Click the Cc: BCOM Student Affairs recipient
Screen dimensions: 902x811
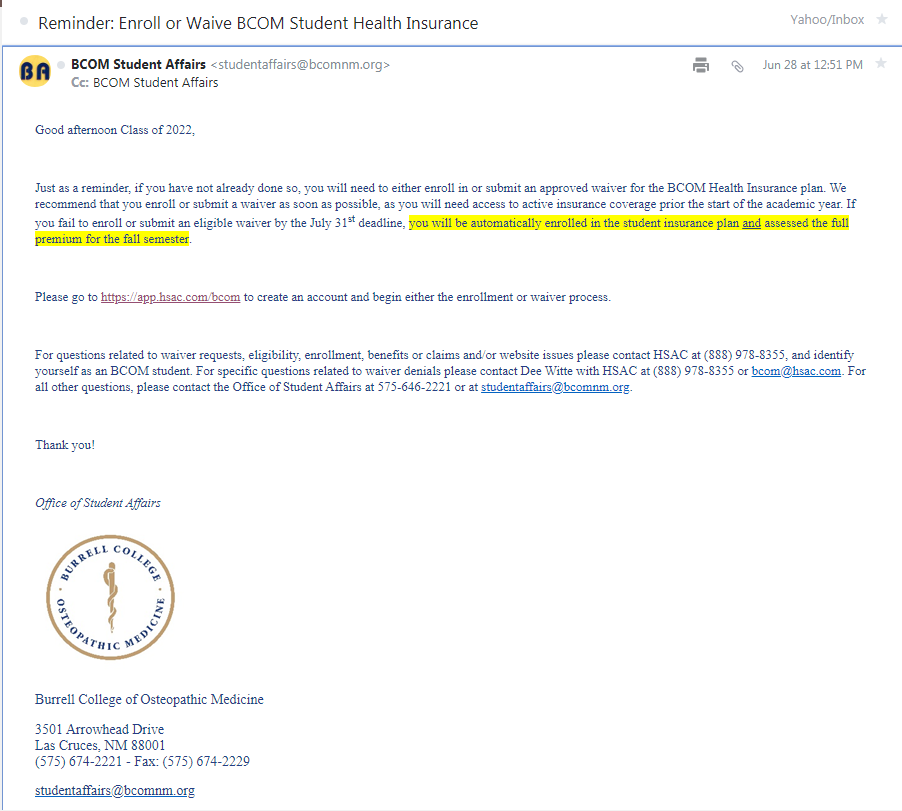(144, 83)
